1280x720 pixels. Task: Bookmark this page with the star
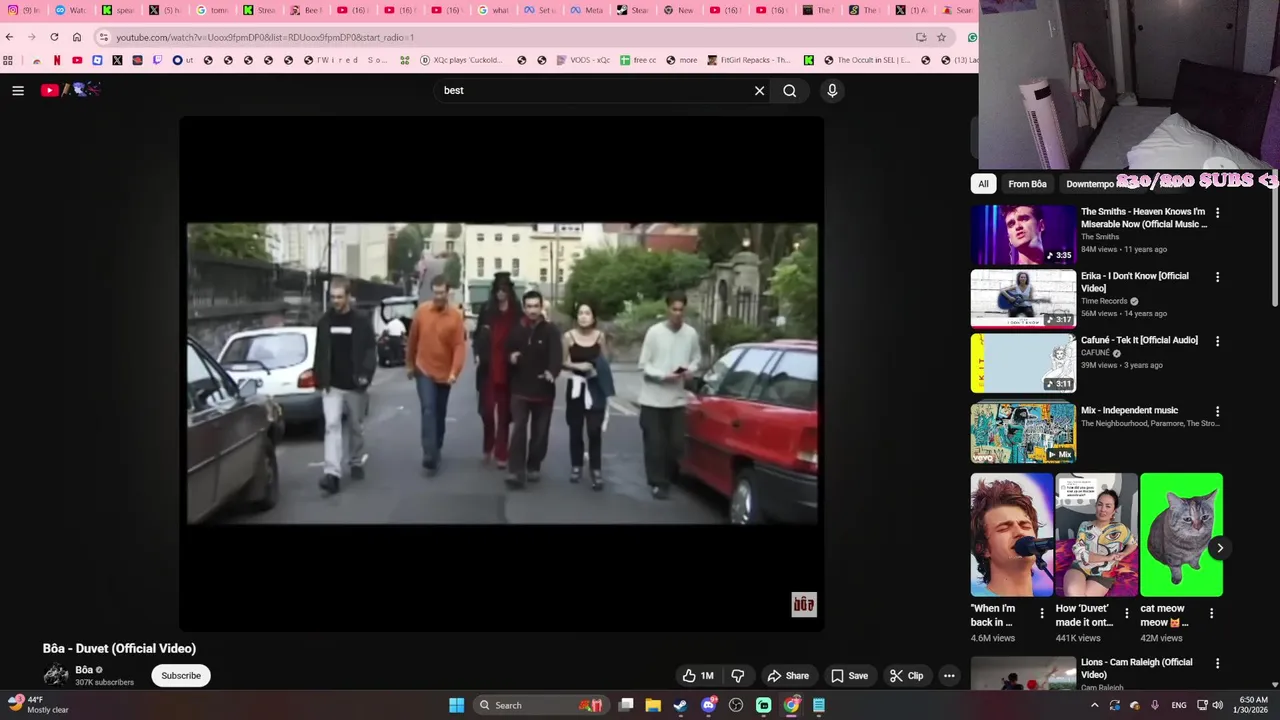(941, 37)
